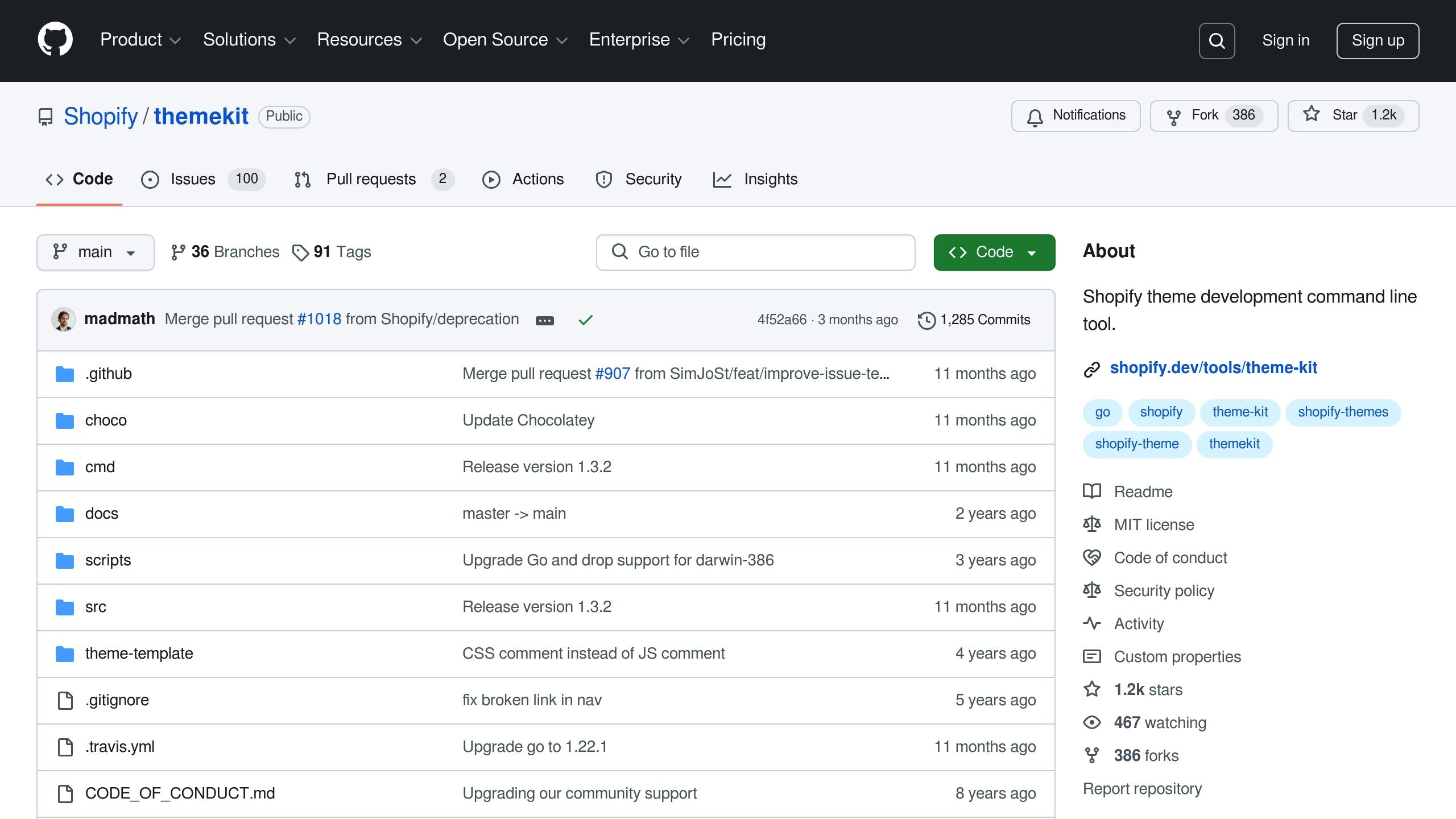Click the Star icon in Star button
Screen dimensions: 1456x819
(1312, 114)
